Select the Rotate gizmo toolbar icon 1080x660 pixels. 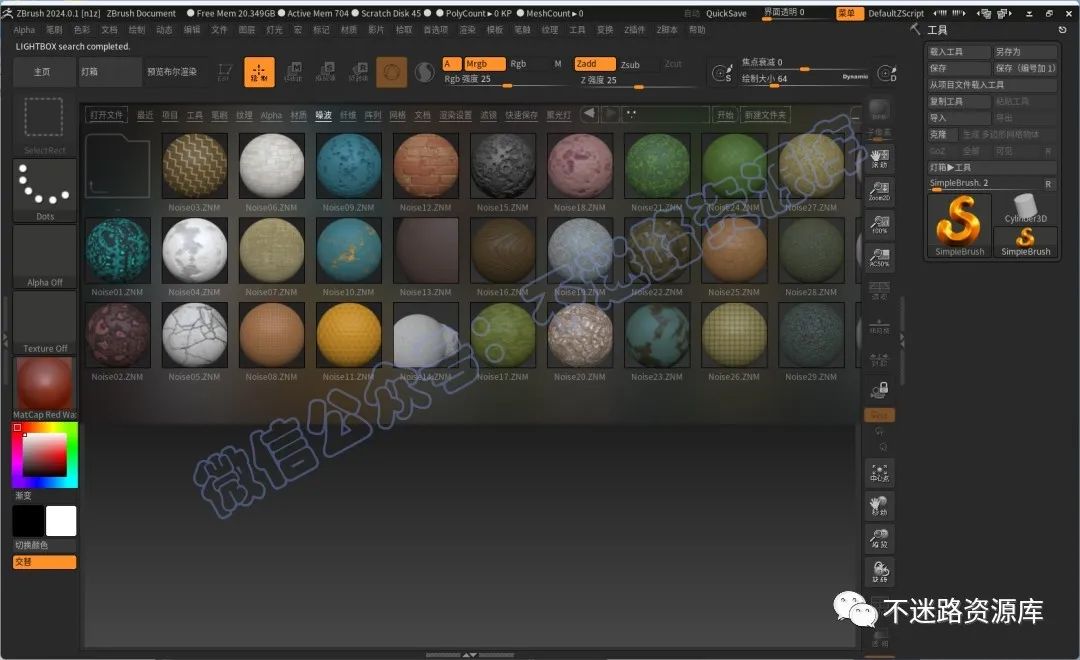(358, 72)
